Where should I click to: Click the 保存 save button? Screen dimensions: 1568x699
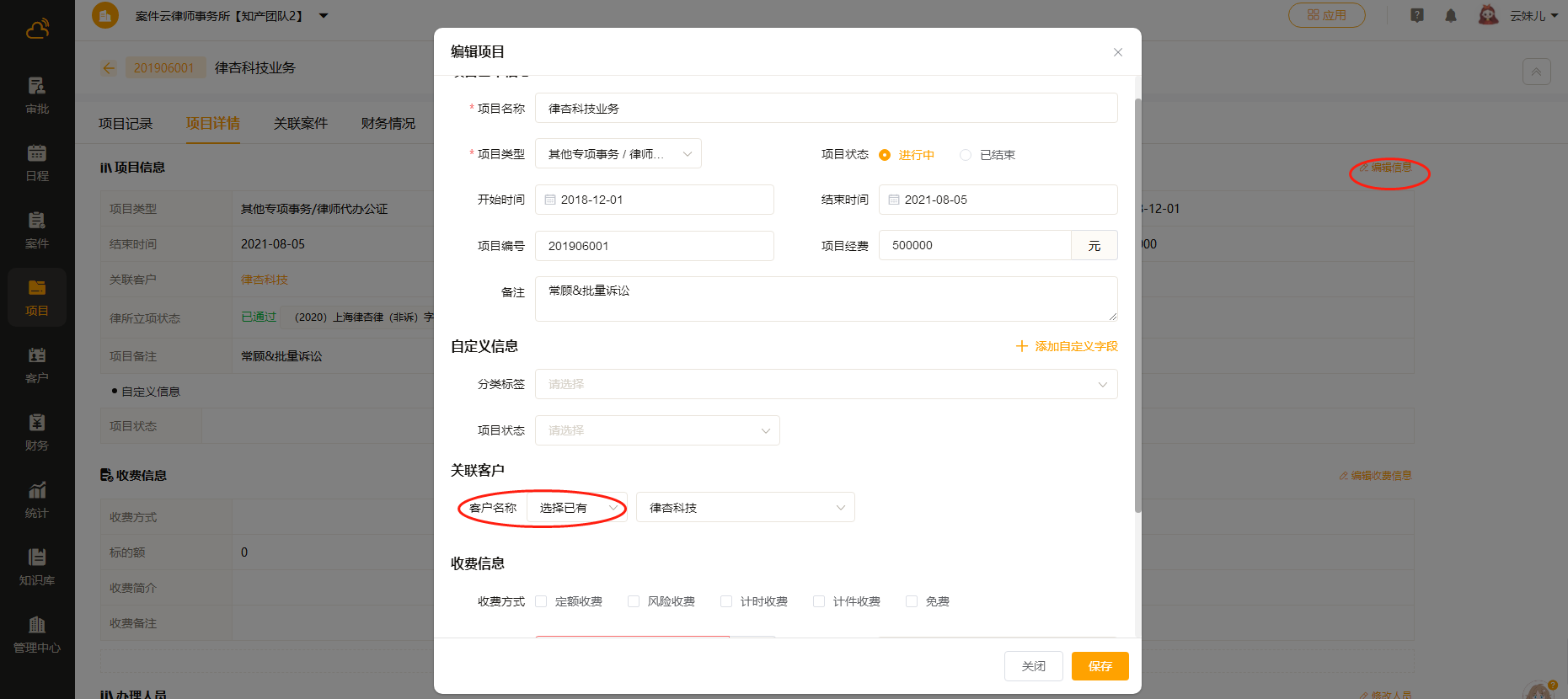pos(1100,666)
